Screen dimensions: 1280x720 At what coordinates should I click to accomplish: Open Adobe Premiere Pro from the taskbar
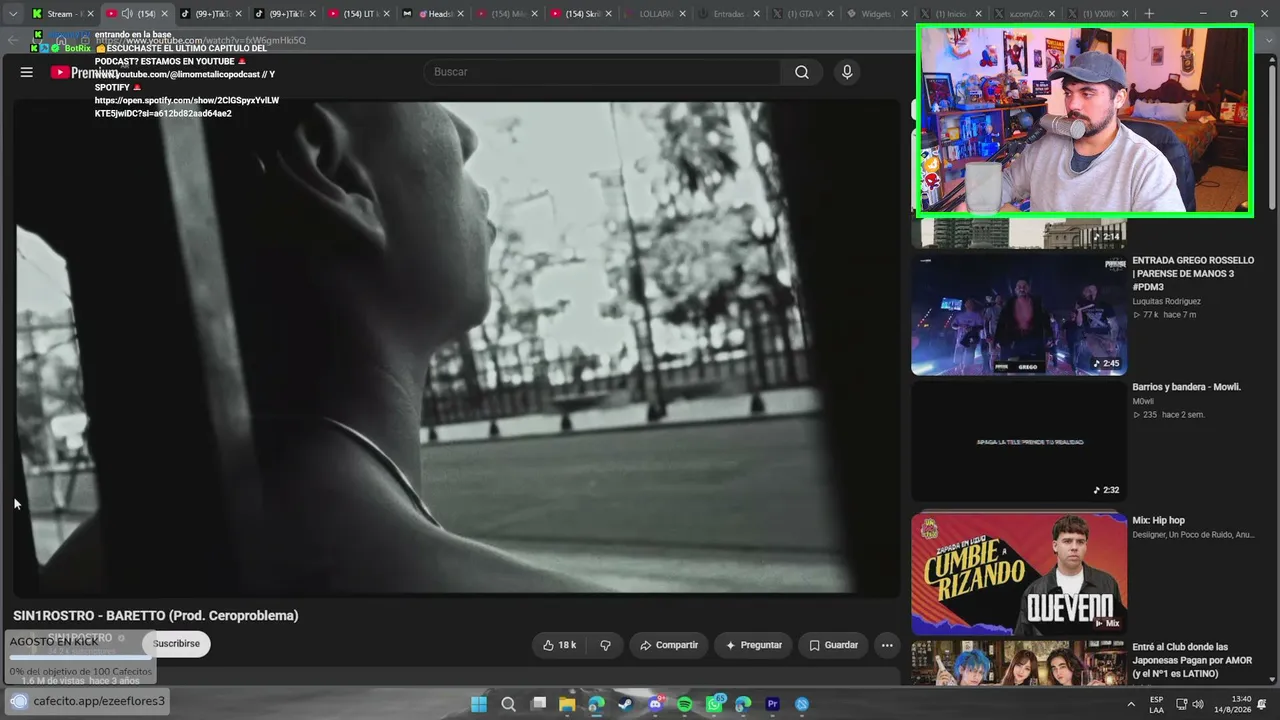[x=773, y=704]
